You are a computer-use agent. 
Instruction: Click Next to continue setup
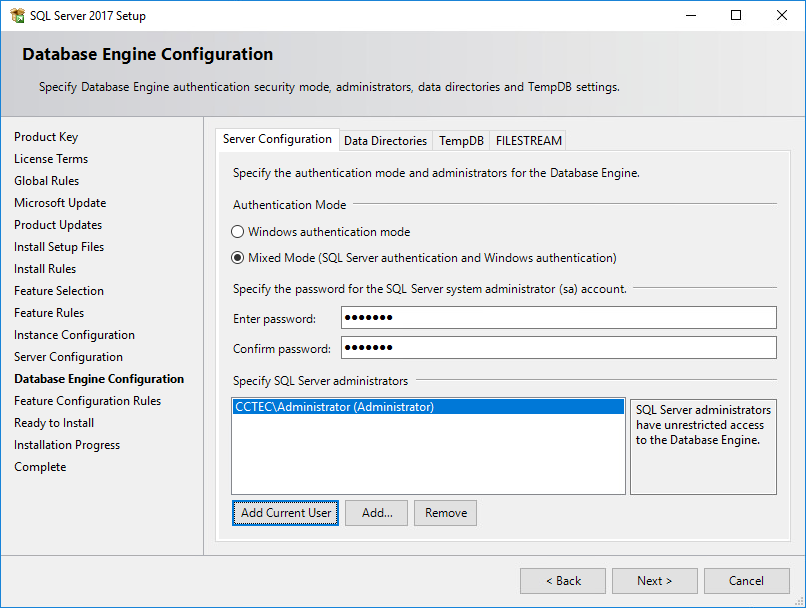pos(654,580)
